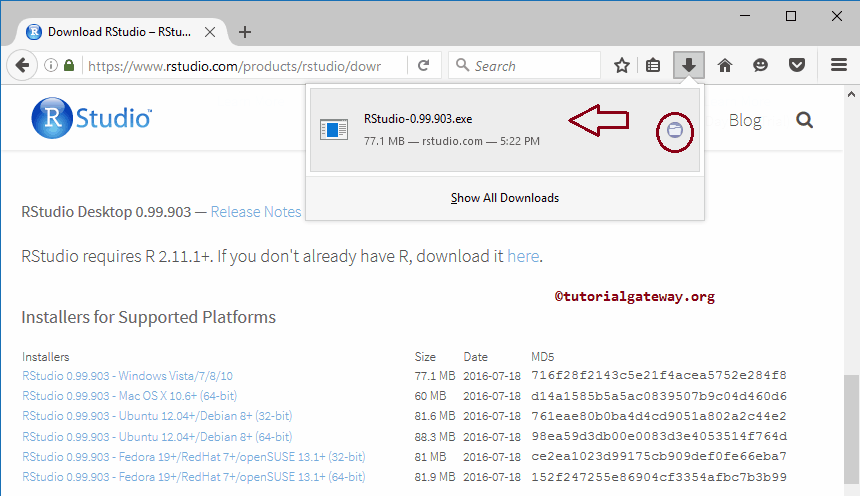Select the MD5 hash starting 716f28f2
This screenshot has width=860, height=496.
658,375
